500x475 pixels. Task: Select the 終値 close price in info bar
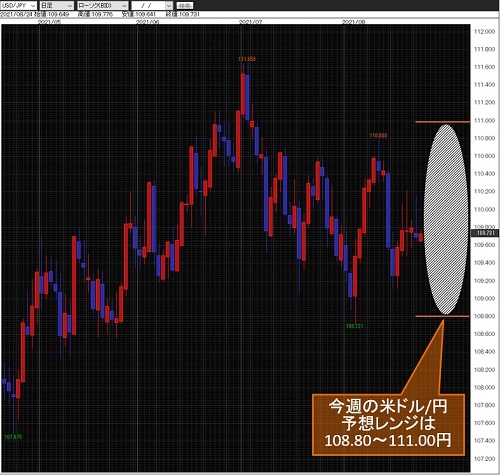click(182, 14)
